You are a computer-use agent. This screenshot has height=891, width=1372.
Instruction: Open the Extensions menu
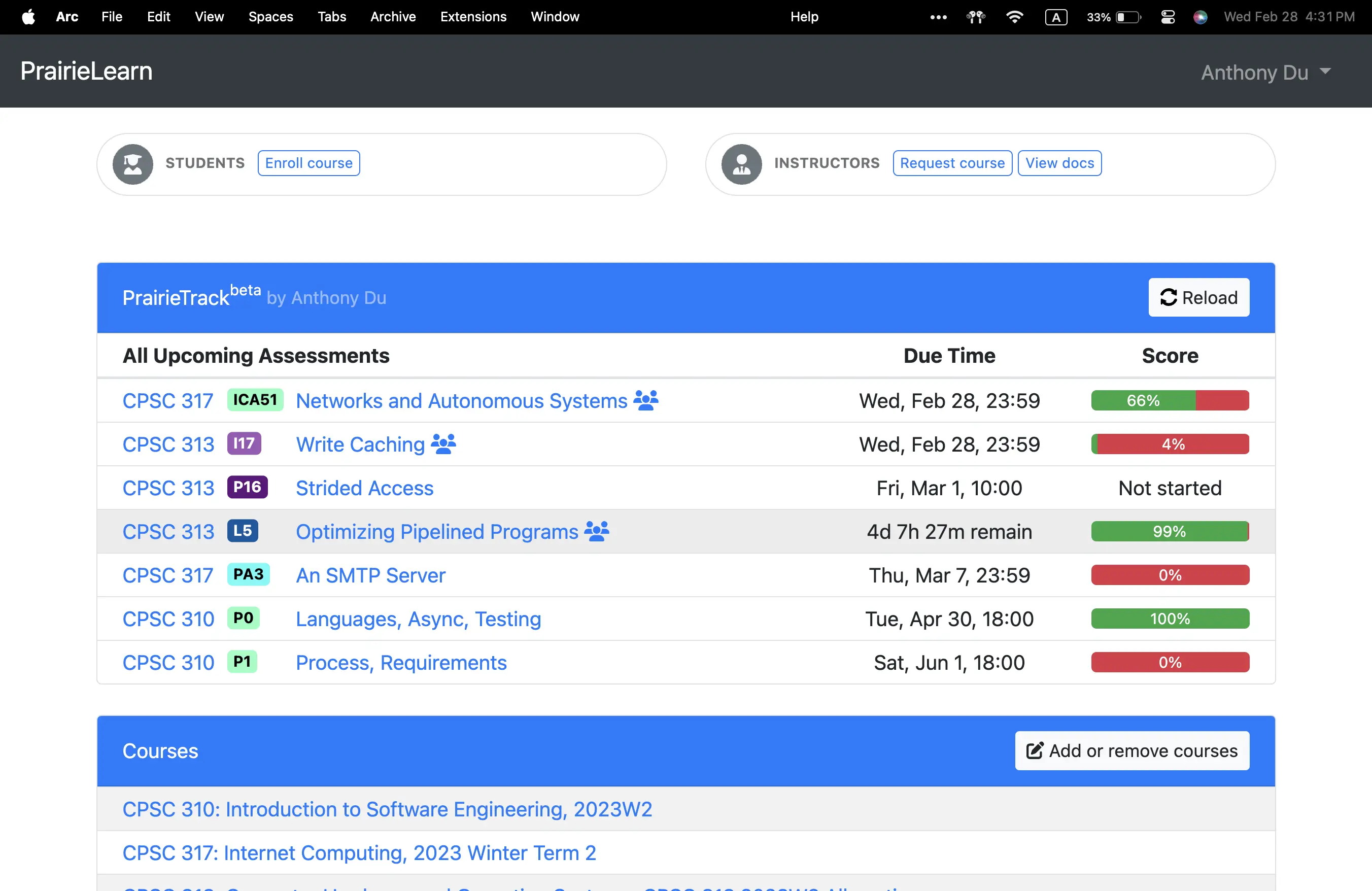click(473, 17)
